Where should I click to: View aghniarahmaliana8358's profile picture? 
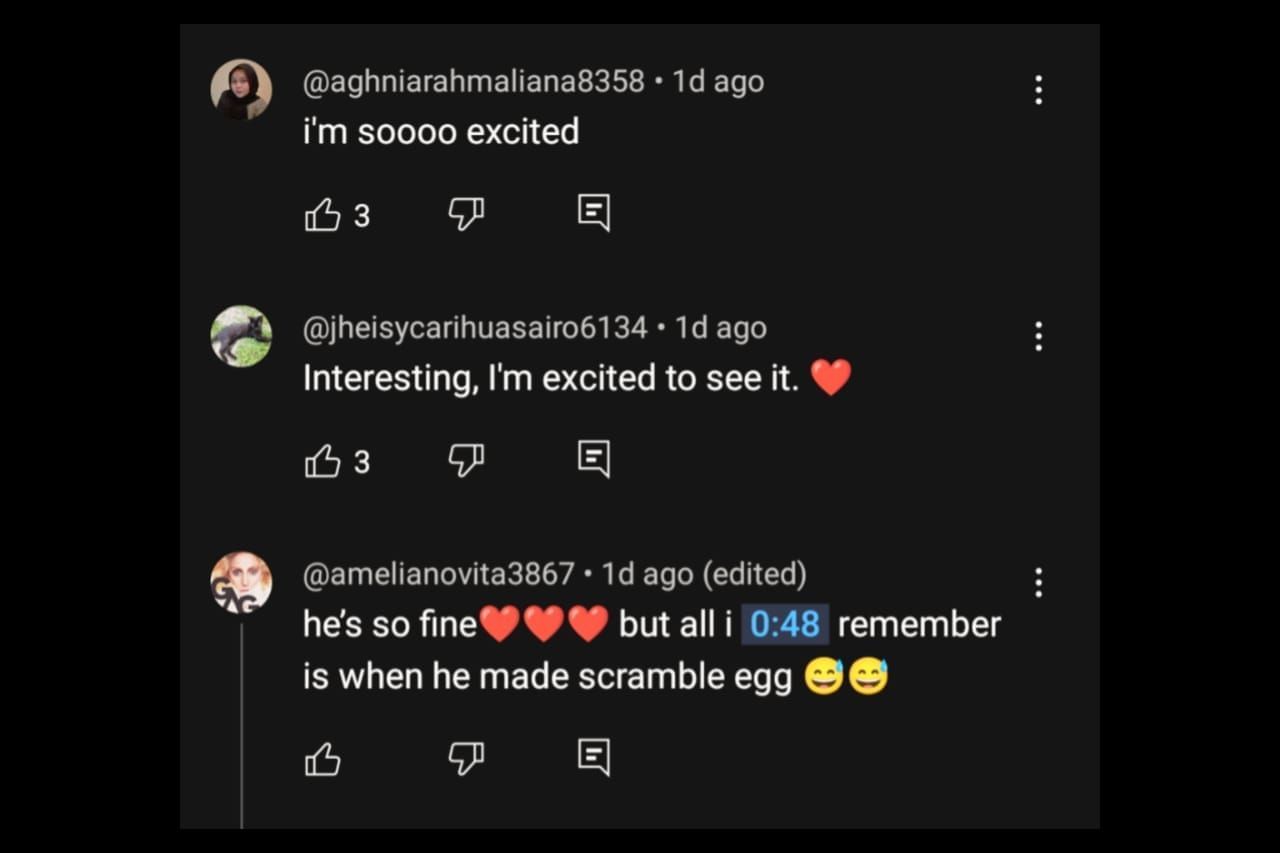click(241, 90)
